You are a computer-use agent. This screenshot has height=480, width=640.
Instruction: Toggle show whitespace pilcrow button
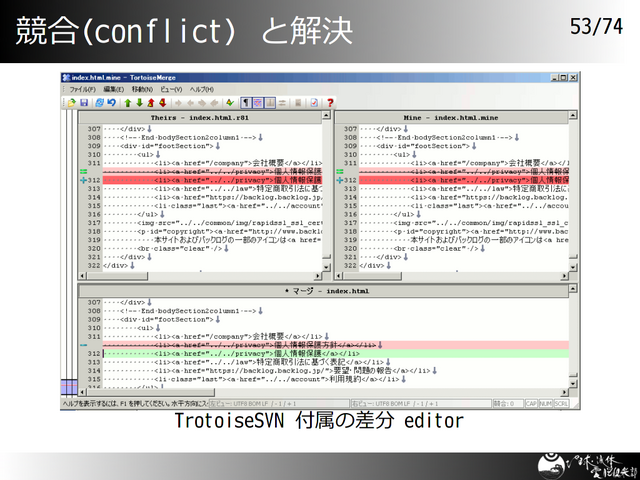pyautogui.click(x=246, y=102)
